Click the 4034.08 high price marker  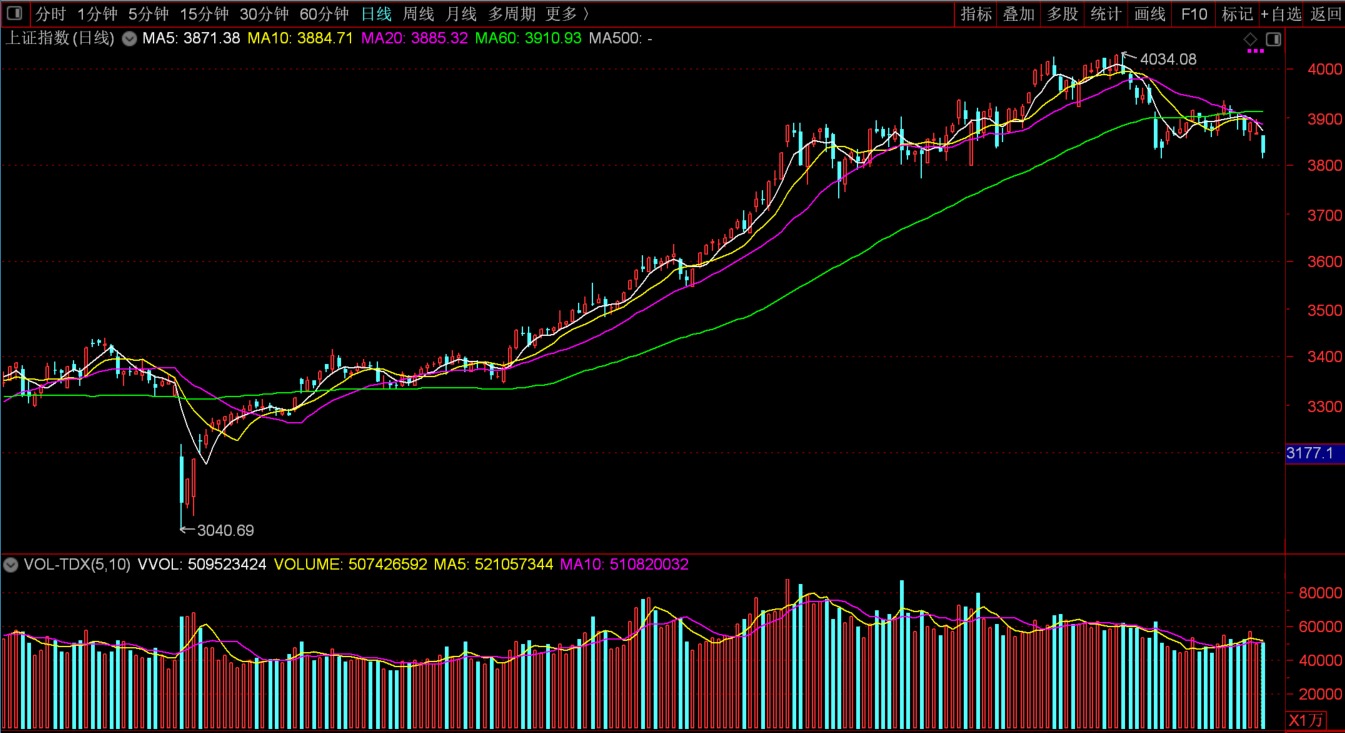pos(1167,60)
